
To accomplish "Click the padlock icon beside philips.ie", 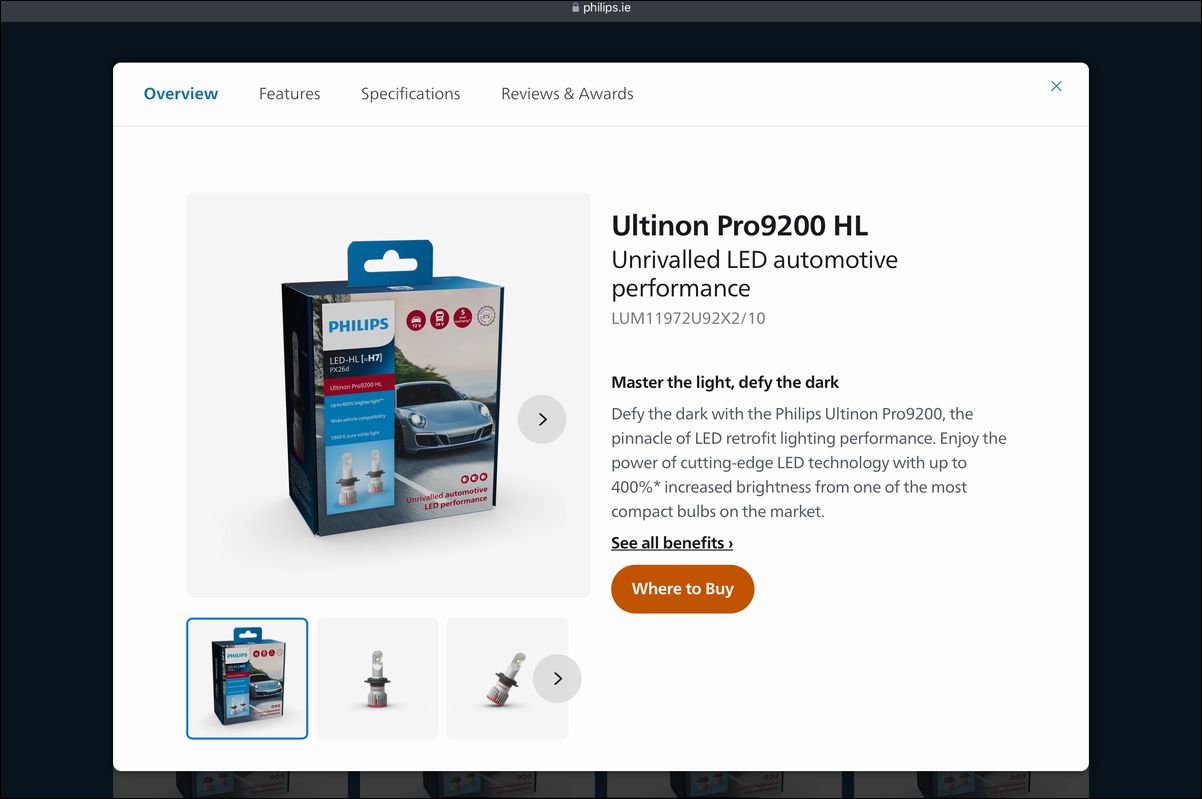I will pyautogui.click(x=575, y=8).
